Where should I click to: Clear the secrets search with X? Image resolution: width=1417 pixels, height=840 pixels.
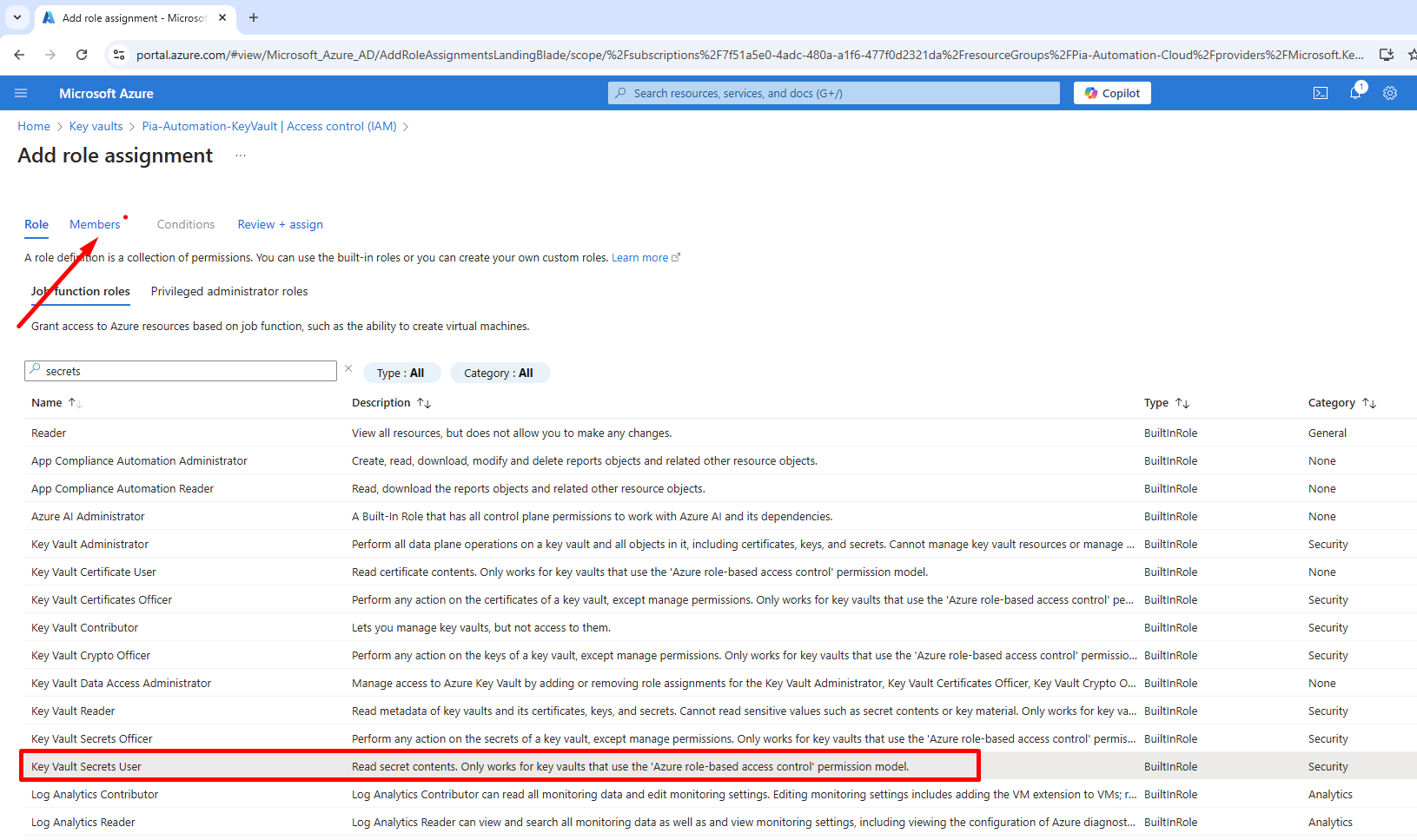[348, 369]
